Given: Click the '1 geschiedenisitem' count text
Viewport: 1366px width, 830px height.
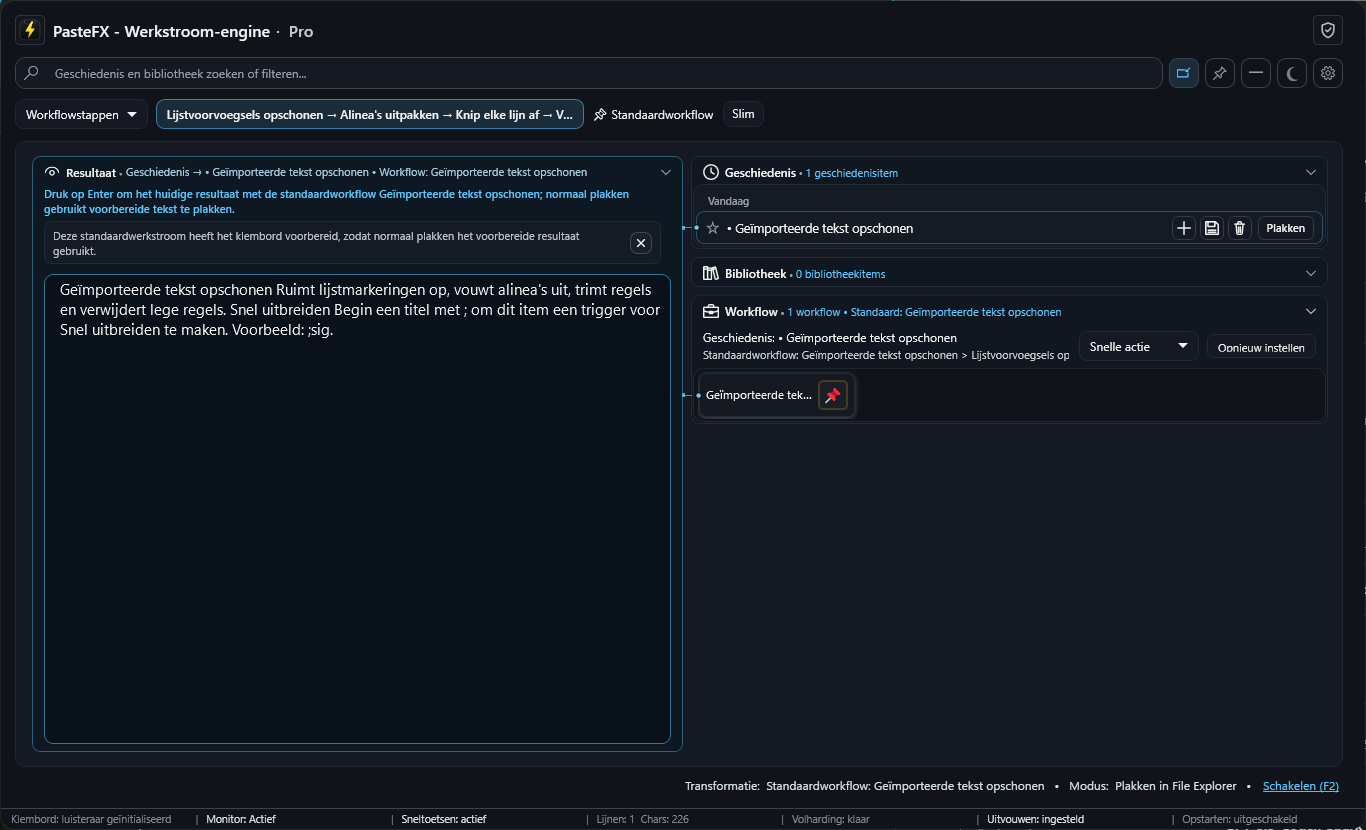Looking at the screenshot, I should point(852,173).
